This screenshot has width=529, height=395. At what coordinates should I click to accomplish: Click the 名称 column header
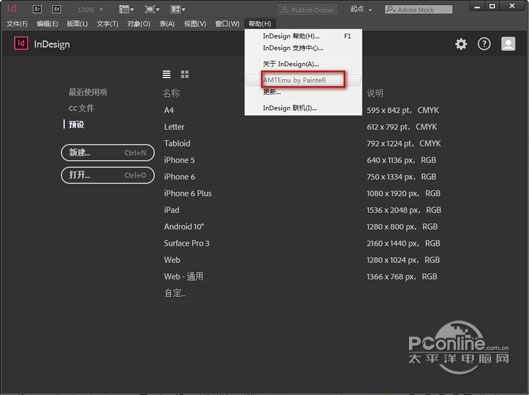(x=171, y=93)
